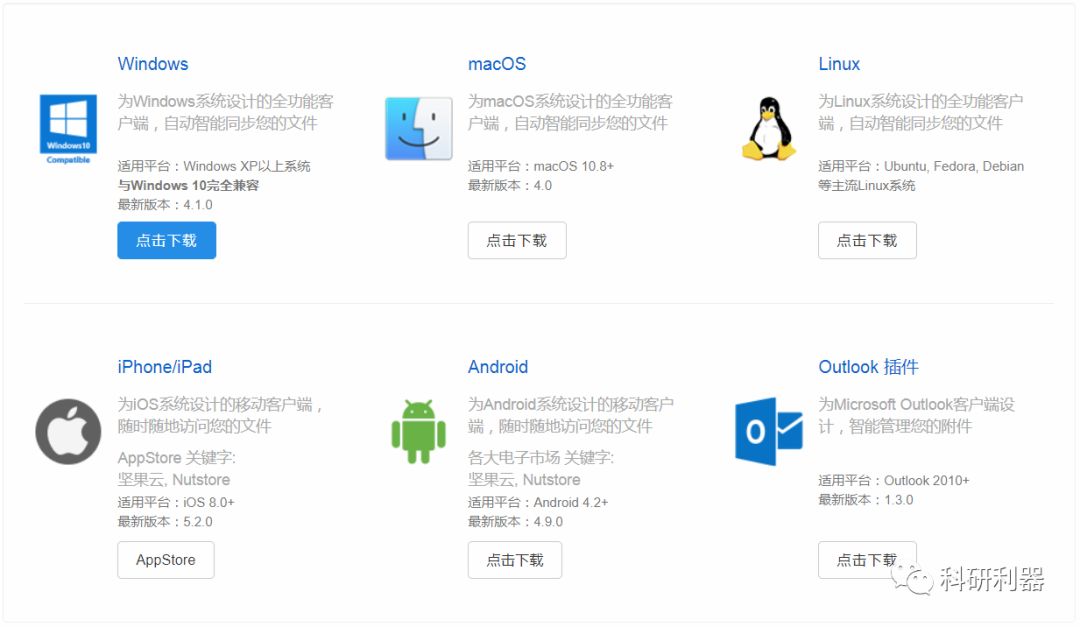Click 点击下载 under Linux
This screenshot has height=627, width=1080.
tap(867, 240)
